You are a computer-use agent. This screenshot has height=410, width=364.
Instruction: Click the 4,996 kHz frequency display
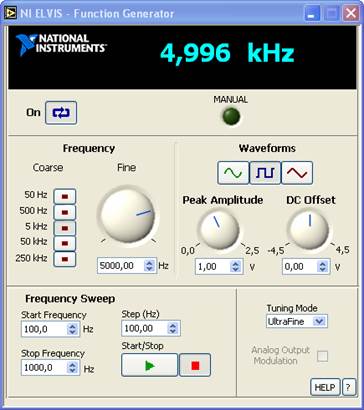pyautogui.click(x=227, y=53)
